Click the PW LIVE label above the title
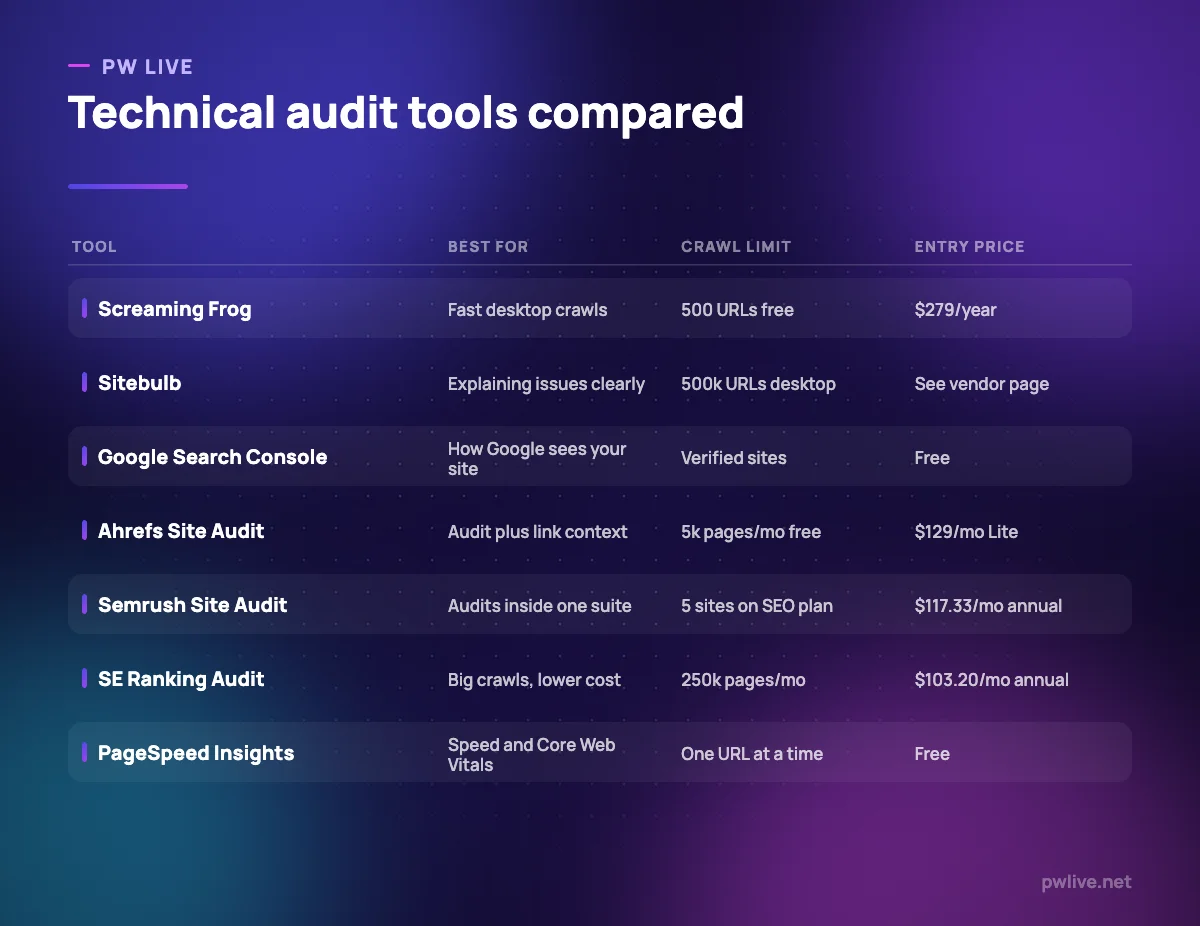 pos(147,67)
